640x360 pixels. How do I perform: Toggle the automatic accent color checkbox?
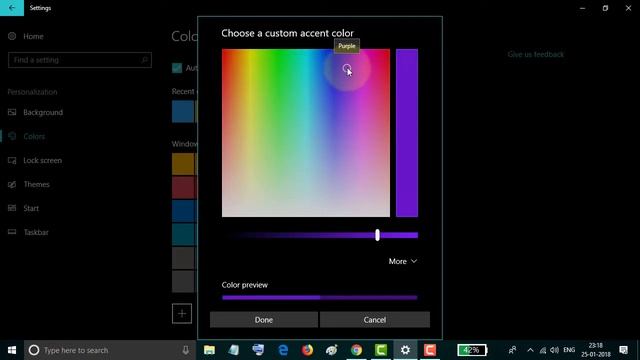pyautogui.click(x=177, y=68)
